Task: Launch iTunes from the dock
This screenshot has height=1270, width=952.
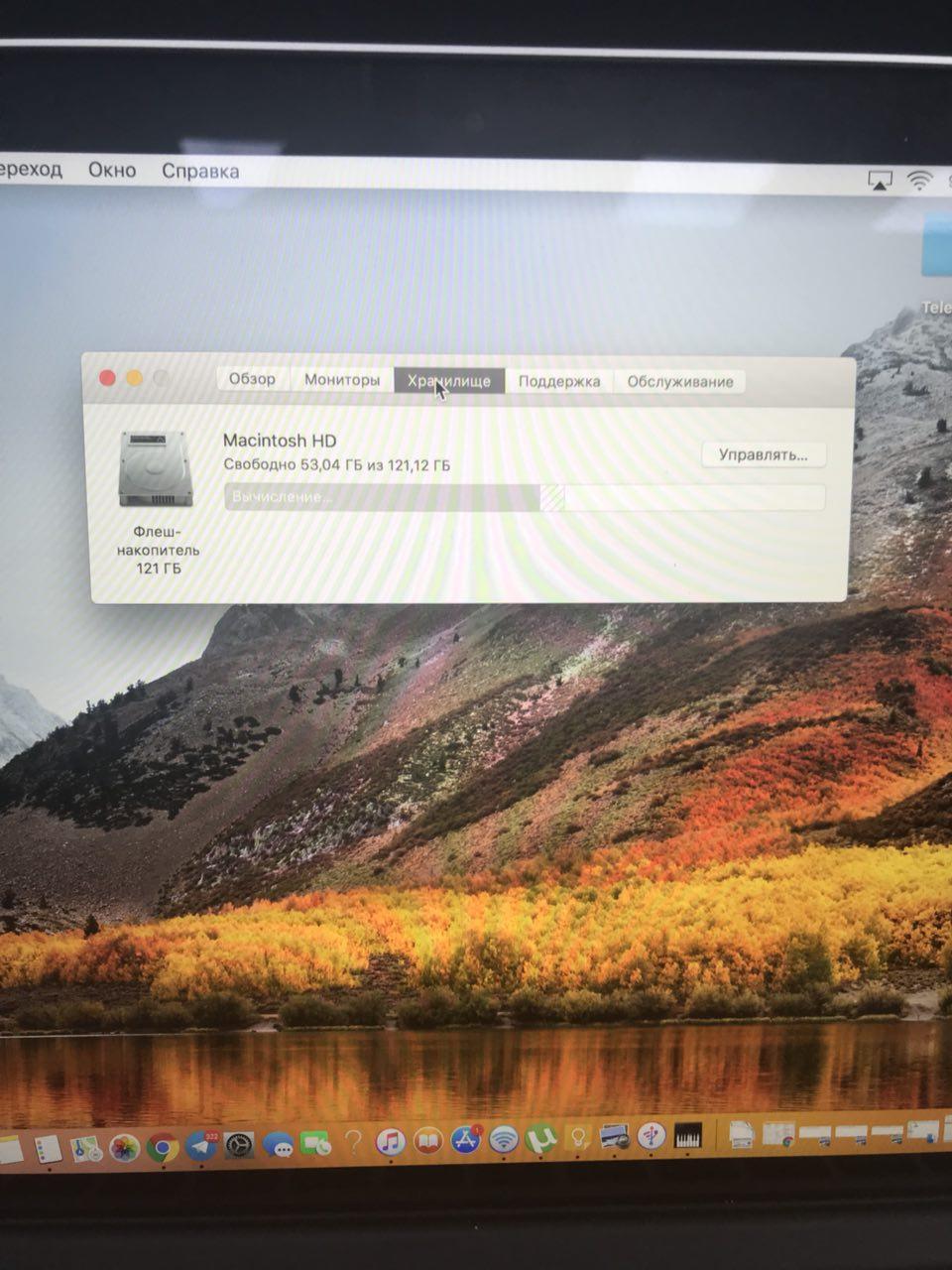Action: coord(391,1142)
